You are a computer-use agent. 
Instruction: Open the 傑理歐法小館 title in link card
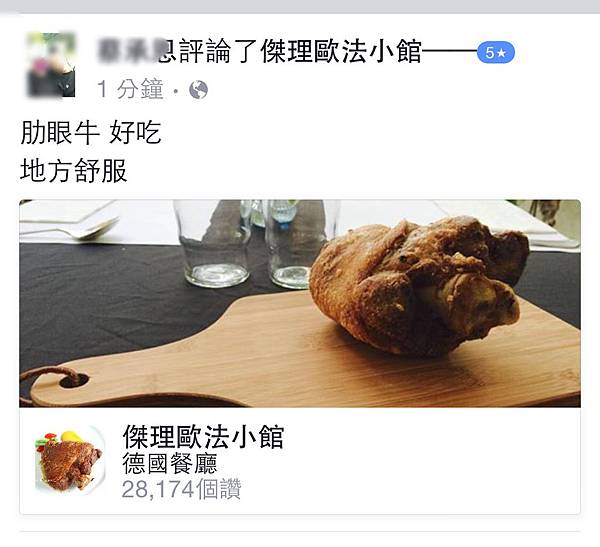[x=203, y=436]
